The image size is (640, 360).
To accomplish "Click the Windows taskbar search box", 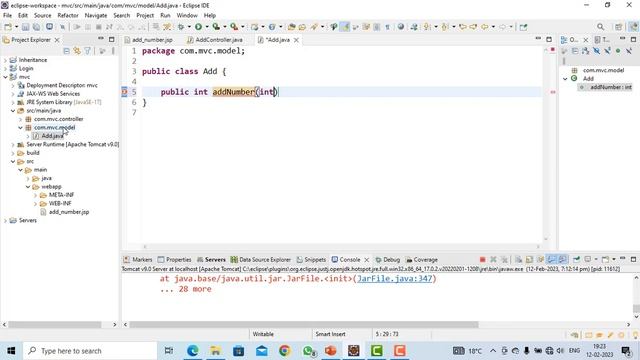I will (90, 351).
